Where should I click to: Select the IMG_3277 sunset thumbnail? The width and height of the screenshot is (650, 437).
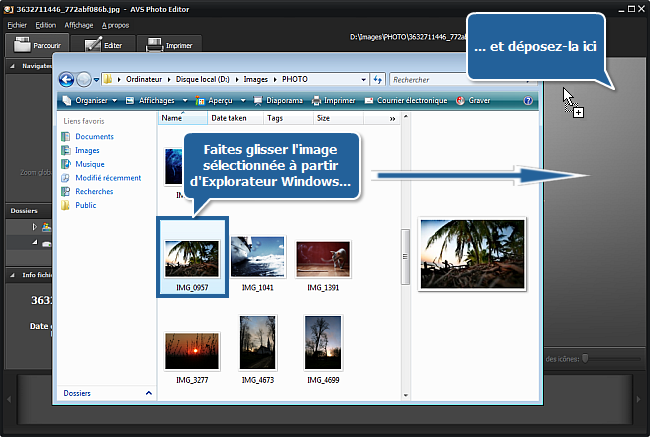192,351
